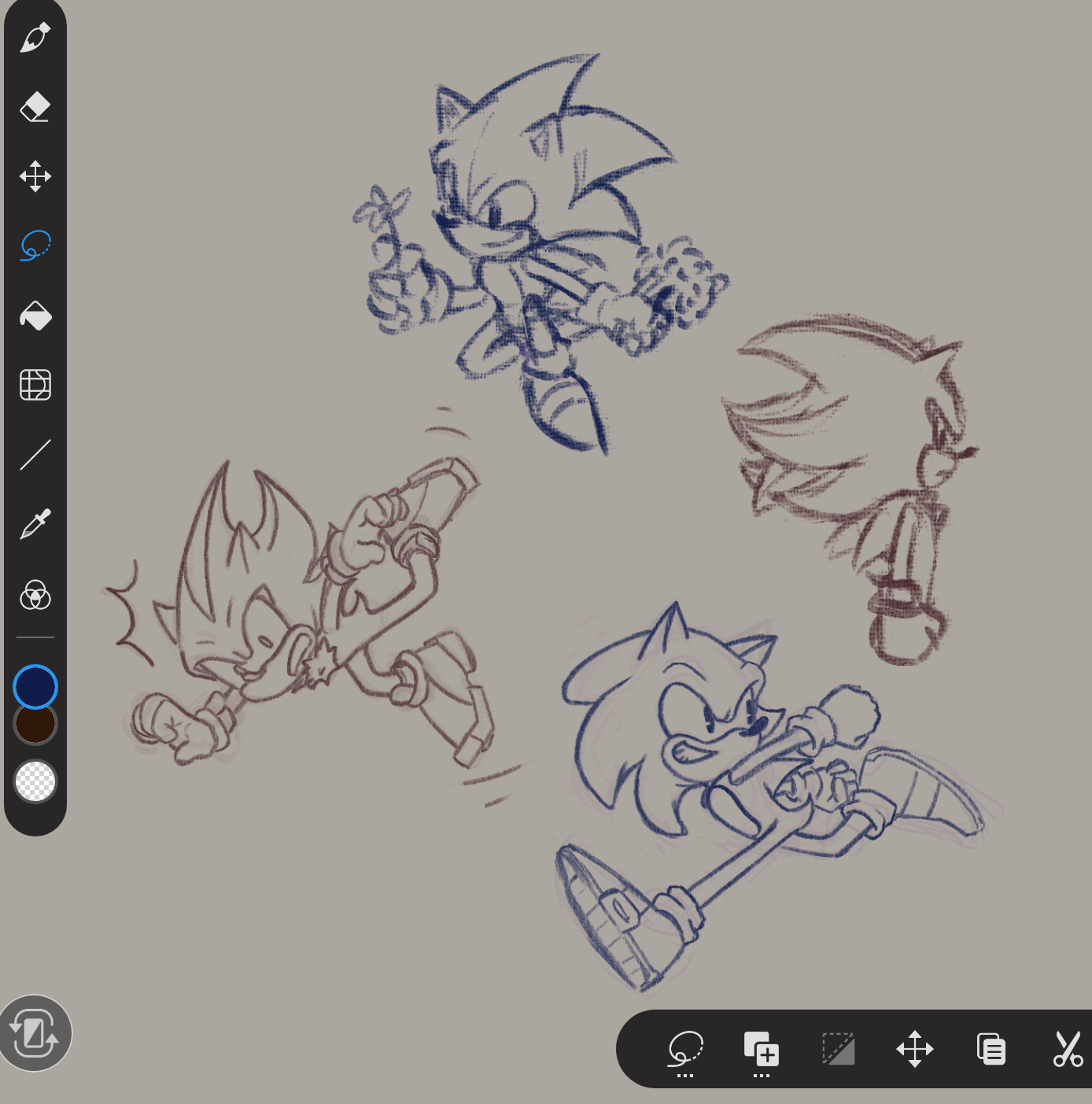The height and width of the screenshot is (1104, 1092).
Task: Select the Pen brush tool
Action: (35, 38)
